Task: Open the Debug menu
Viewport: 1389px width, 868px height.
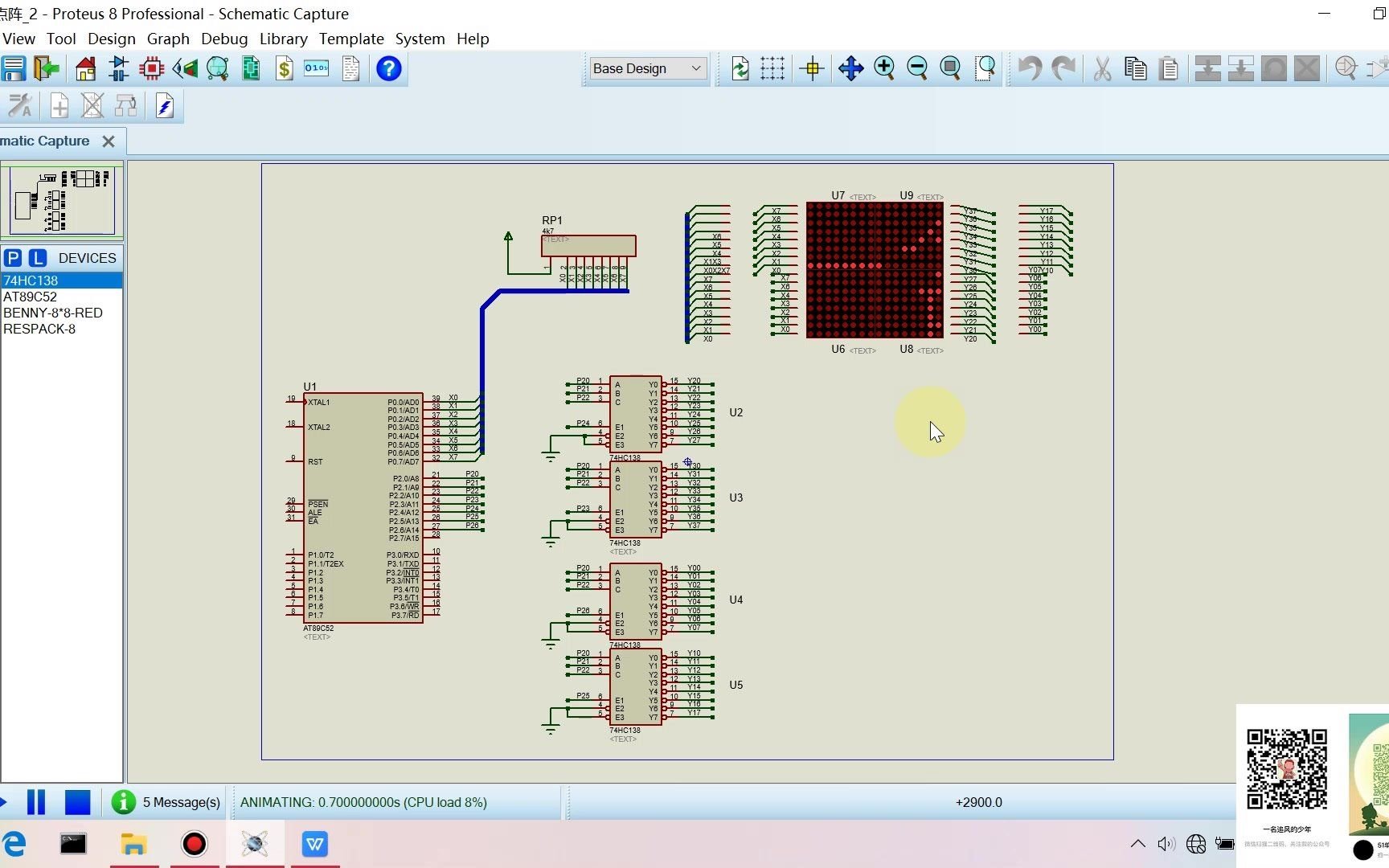Action: 224,39
